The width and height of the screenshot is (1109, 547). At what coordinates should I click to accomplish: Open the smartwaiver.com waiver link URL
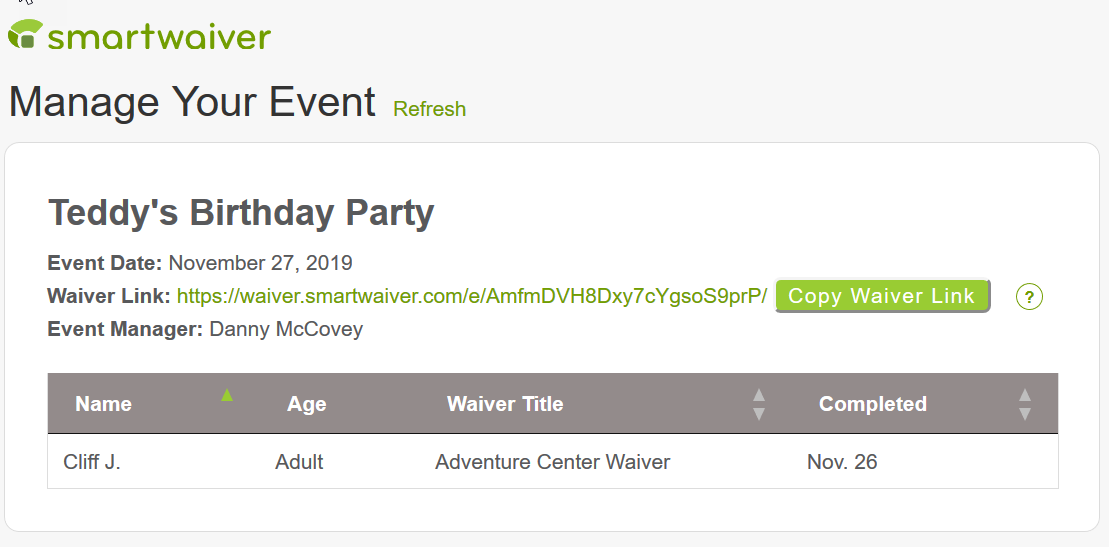pos(472,296)
